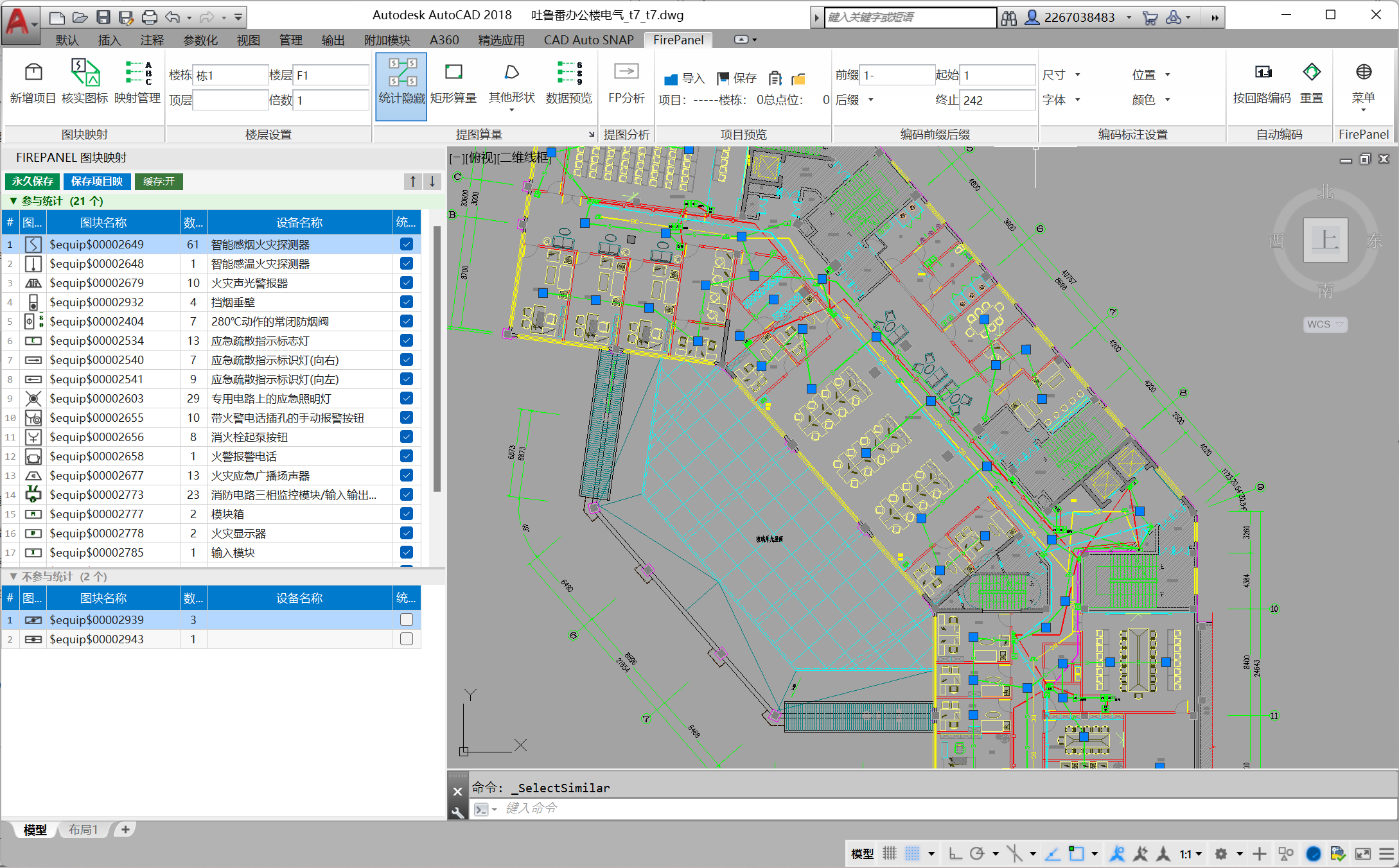Click the 导入 import button

[685, 78]
